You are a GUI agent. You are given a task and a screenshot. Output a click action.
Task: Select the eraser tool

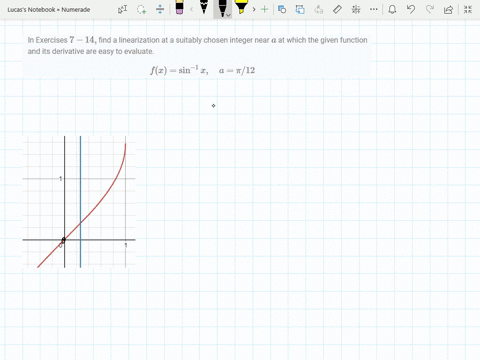(x=179, y=8)
